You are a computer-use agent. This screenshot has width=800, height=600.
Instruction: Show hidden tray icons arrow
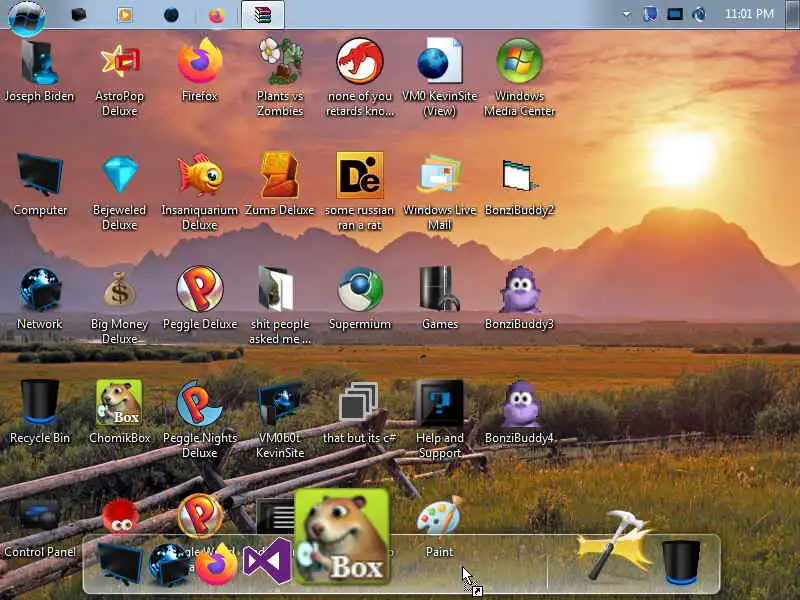coord(626,14)
